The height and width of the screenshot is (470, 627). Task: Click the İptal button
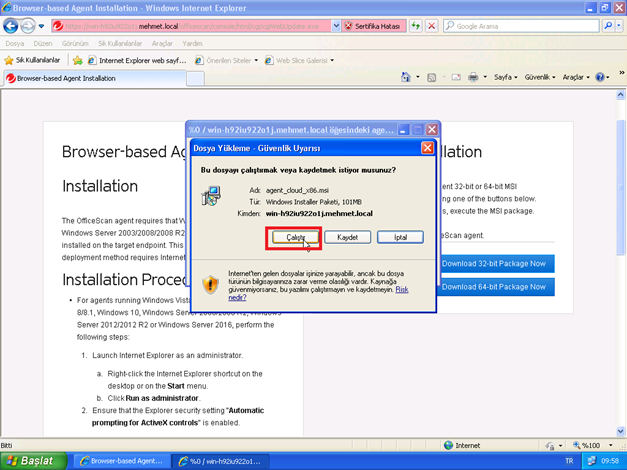click(400, 237)
